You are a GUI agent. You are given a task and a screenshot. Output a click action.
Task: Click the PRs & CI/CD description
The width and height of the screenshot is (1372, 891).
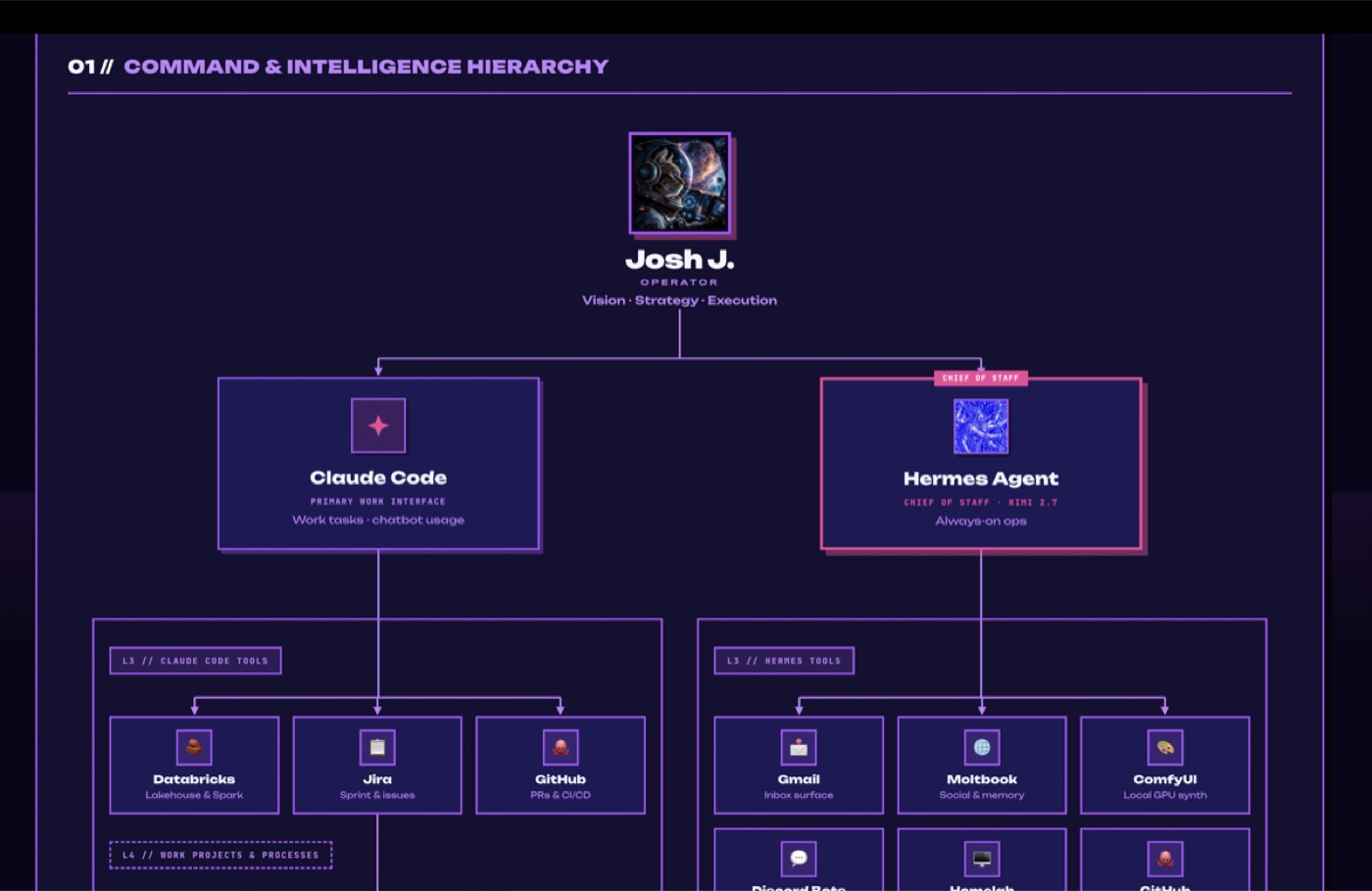point(561,795)
